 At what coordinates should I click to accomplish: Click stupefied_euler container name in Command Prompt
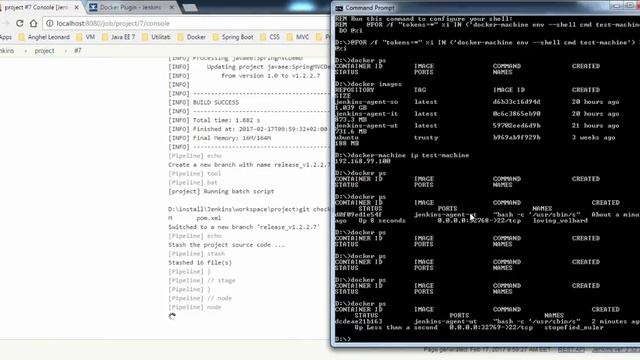(x=574, y=327)
